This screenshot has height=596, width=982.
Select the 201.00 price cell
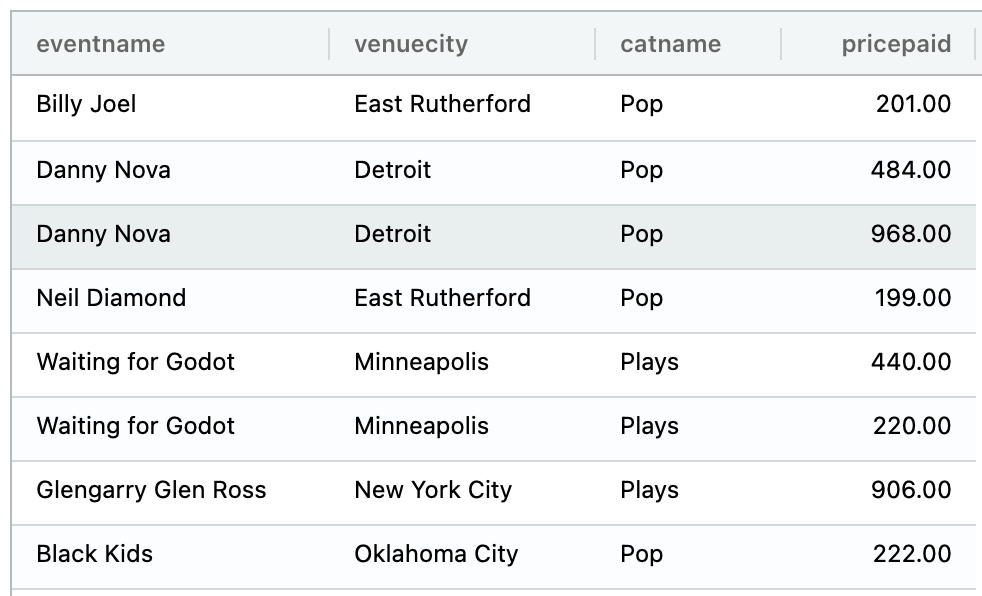tap(913, 104)
